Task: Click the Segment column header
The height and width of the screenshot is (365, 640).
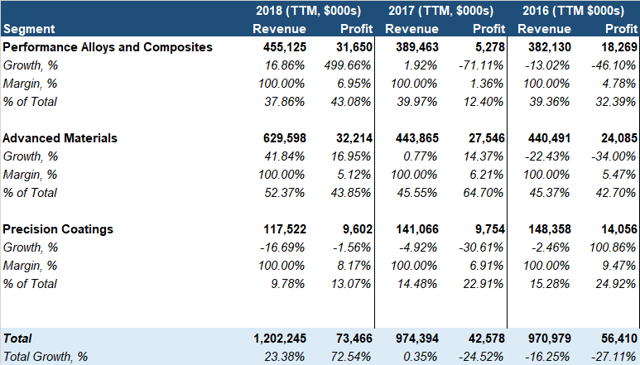Action: (x=29, y=29)
